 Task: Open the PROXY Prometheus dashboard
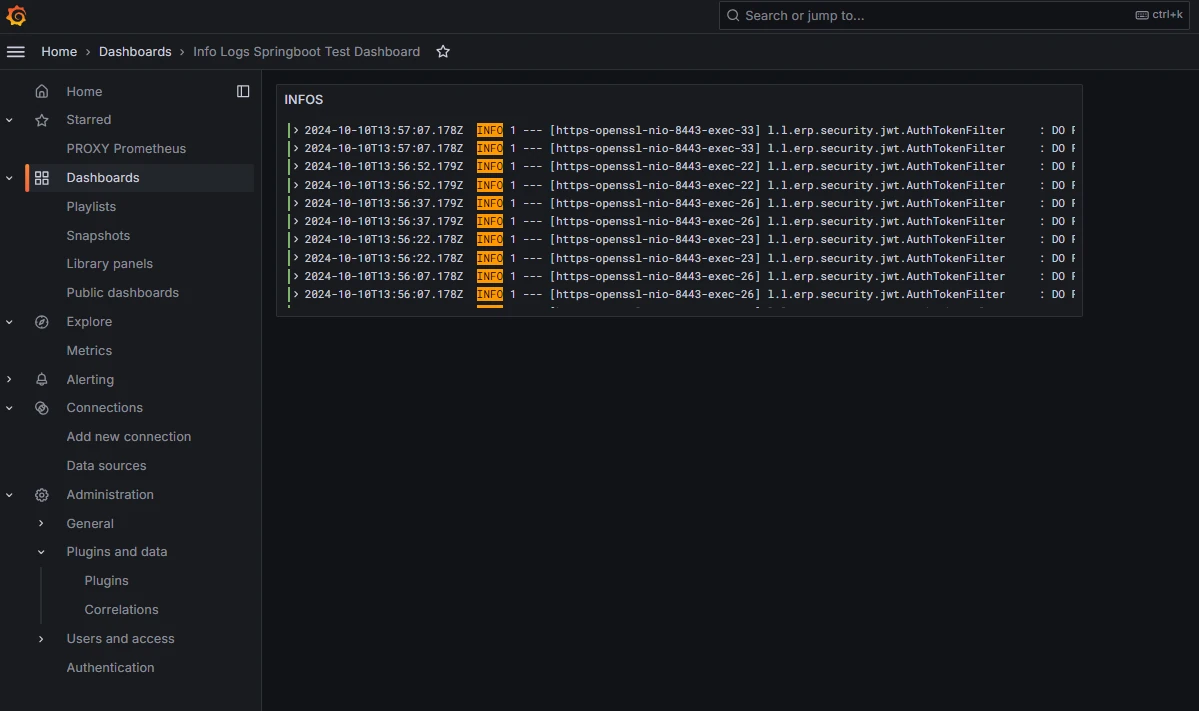126,148
